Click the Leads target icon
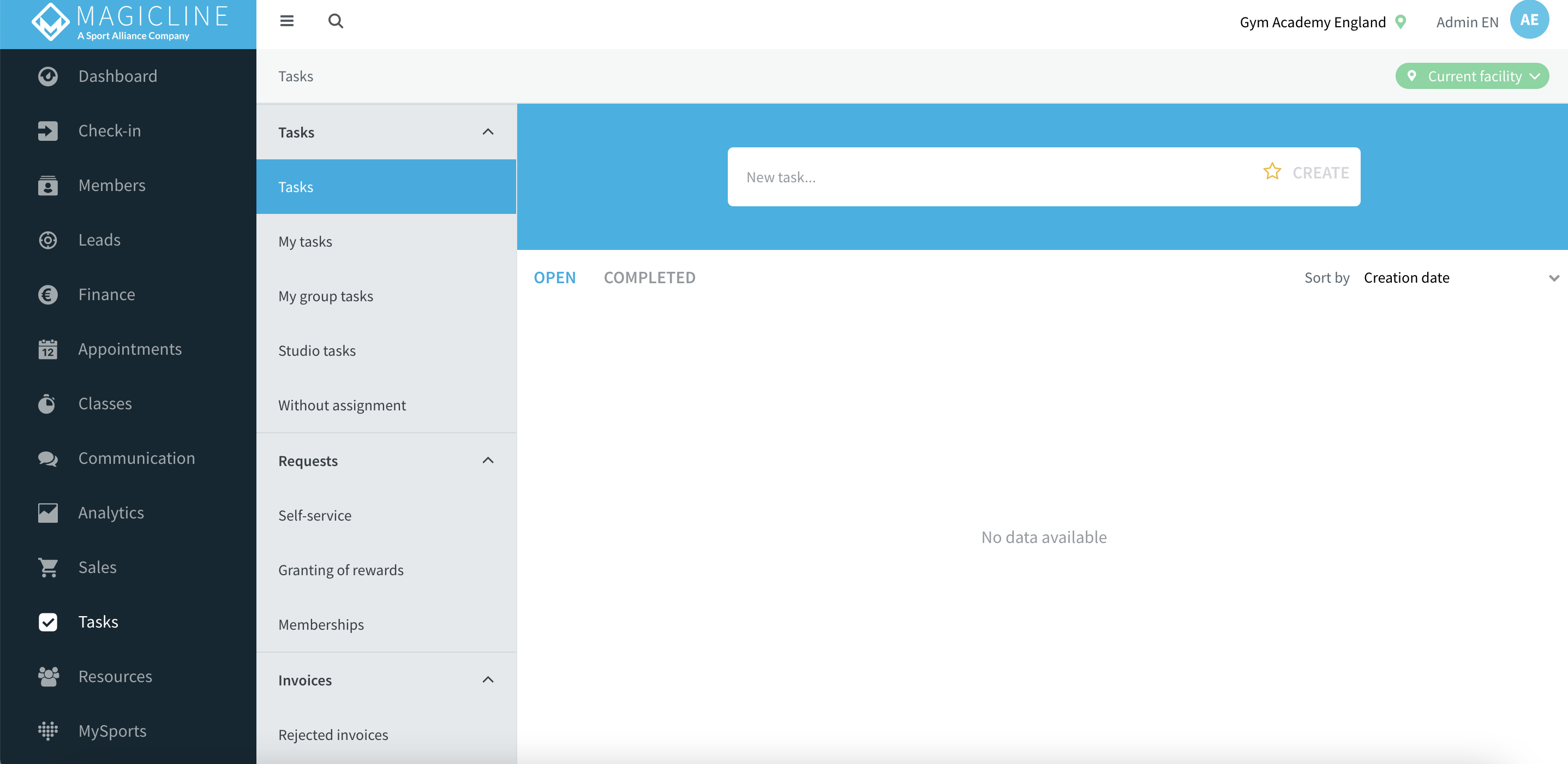The width and height of the screenshot is (1568, 764). click(47, 240)
